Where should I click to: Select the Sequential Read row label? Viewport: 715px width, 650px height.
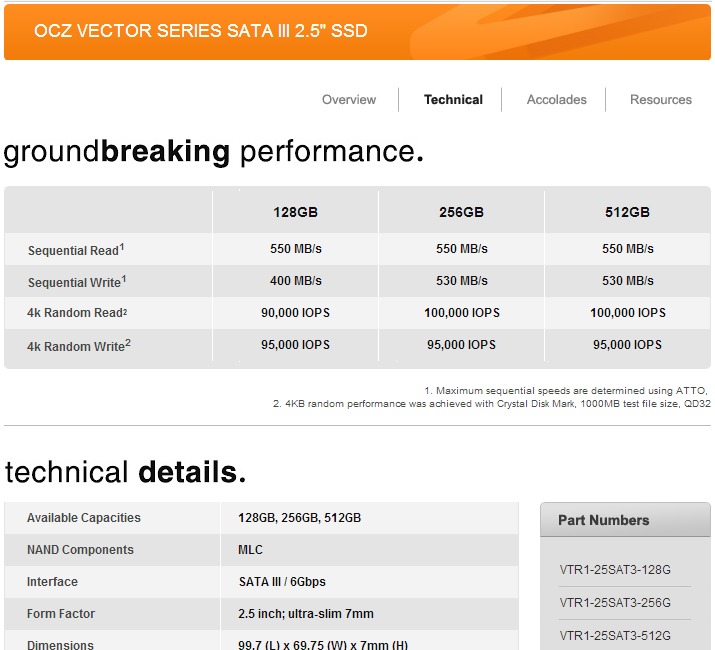[x=77, y=250]
